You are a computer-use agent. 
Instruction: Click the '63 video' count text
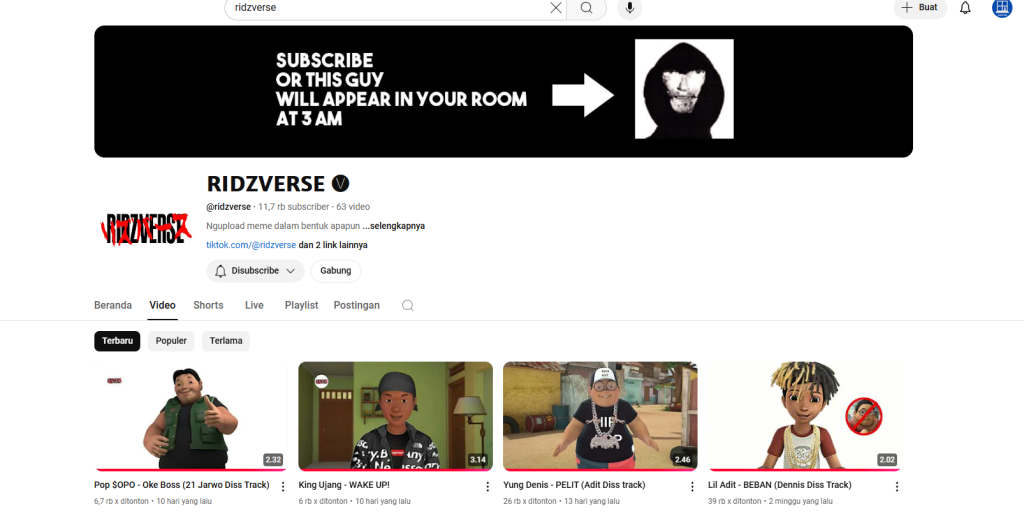point(353,207)
